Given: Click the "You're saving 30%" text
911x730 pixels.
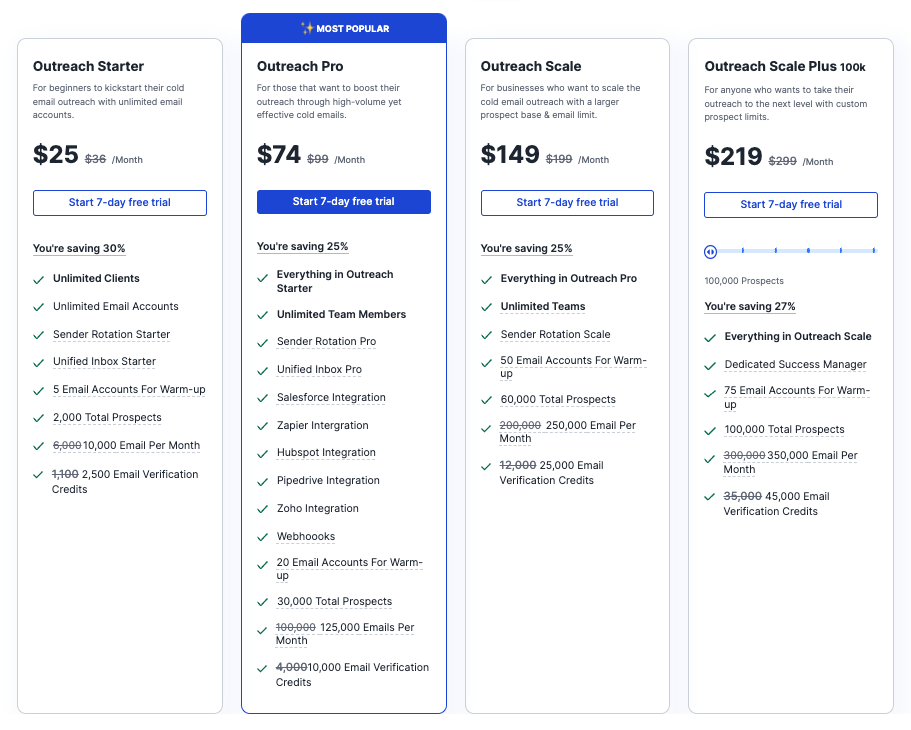Looking at the screenshot, I should 79,249.
